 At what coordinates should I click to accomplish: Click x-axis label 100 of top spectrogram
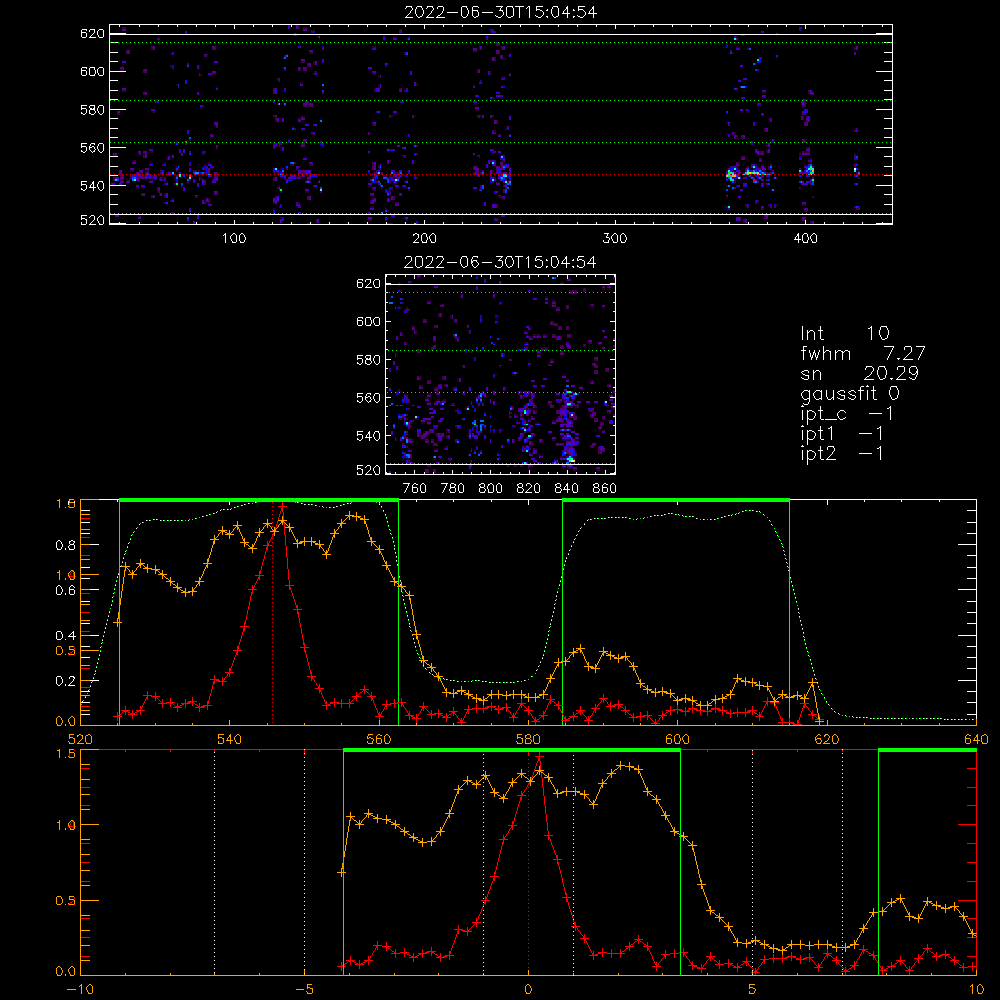tap(234, 239)
